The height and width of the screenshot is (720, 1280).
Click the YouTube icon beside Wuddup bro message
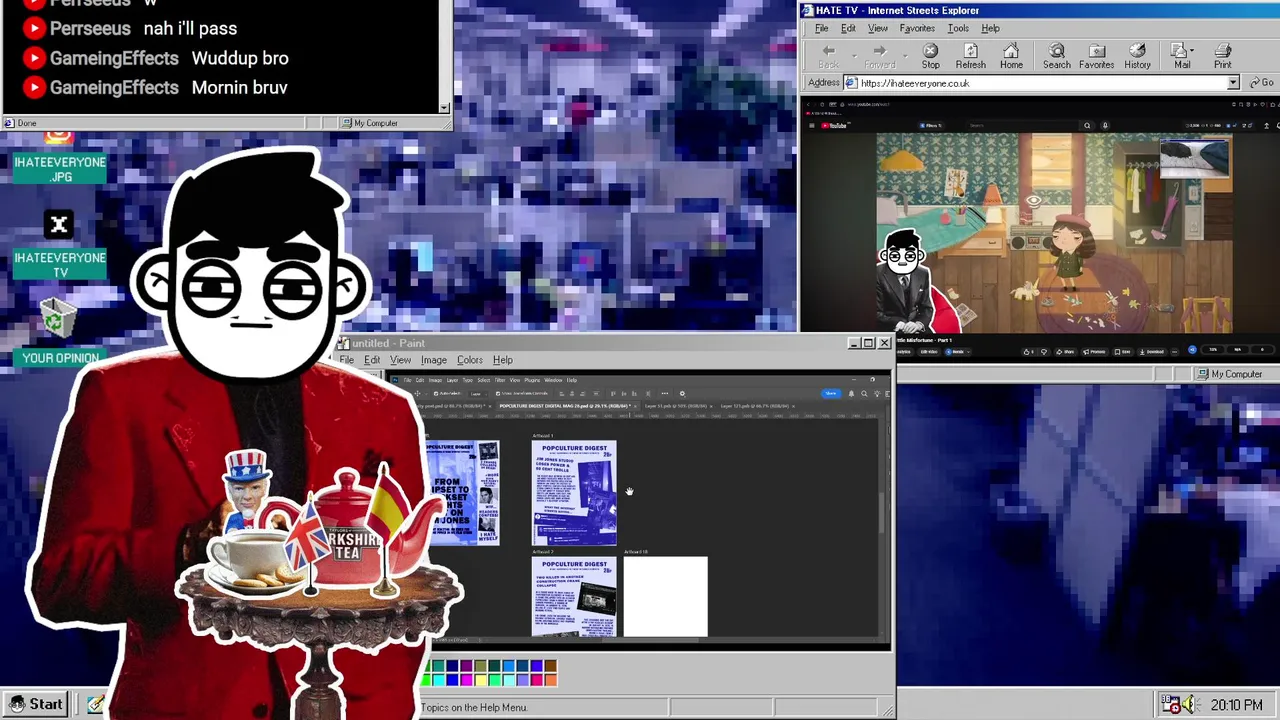[34, 58]
